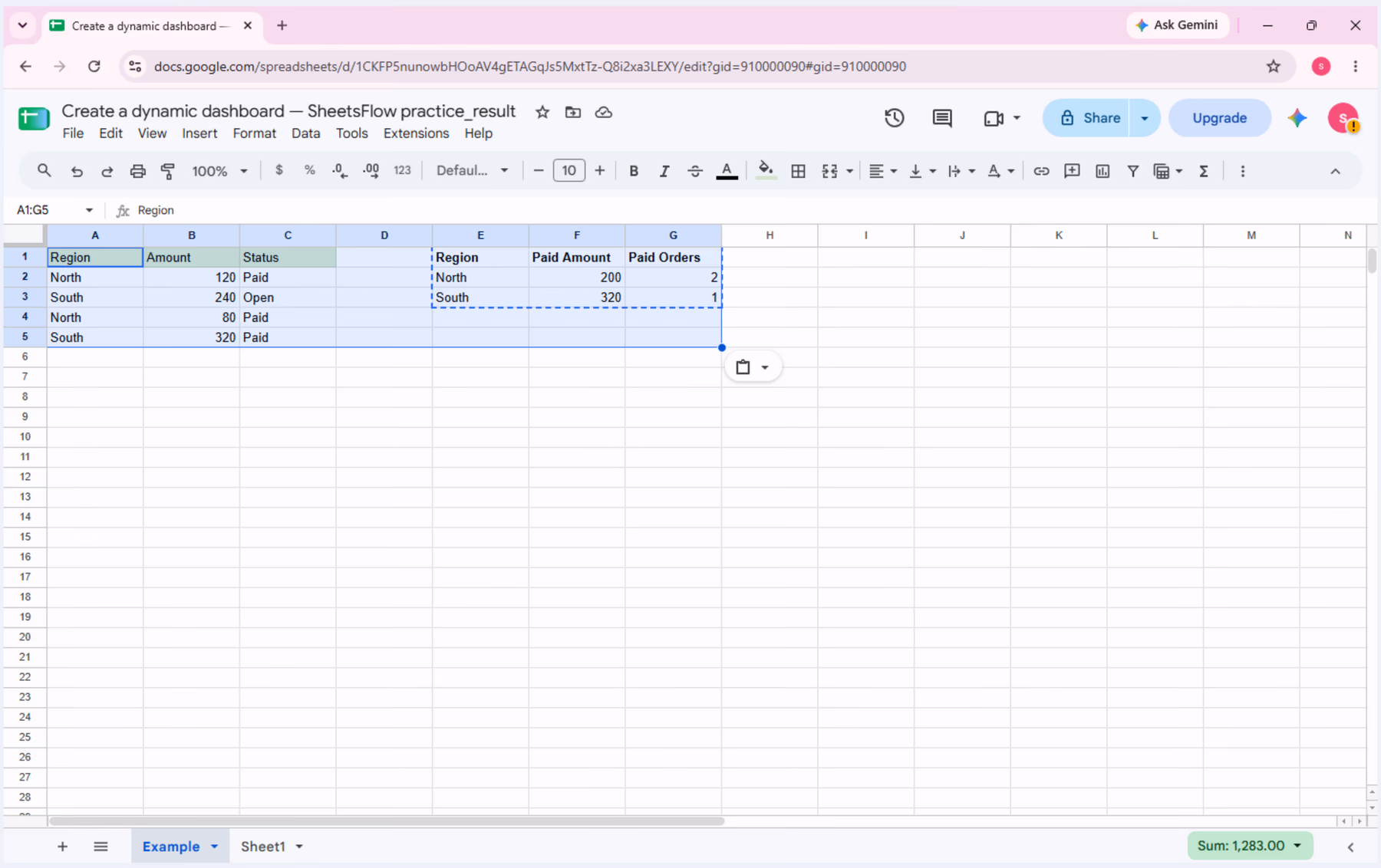Switch to the Sheet1 tab
The width and height of the screenshot is (1381, 868).
pos(263,847)
